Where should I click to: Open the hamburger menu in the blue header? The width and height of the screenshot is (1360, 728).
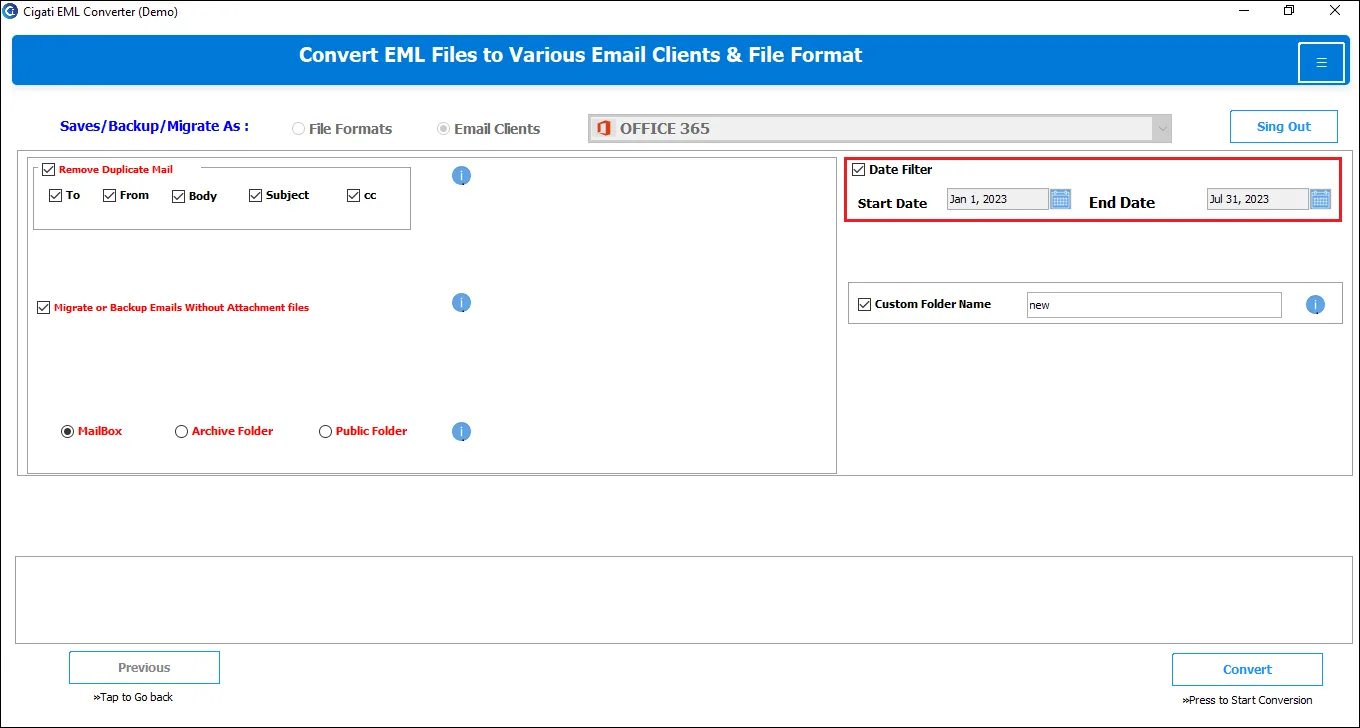pos(1321,62)
